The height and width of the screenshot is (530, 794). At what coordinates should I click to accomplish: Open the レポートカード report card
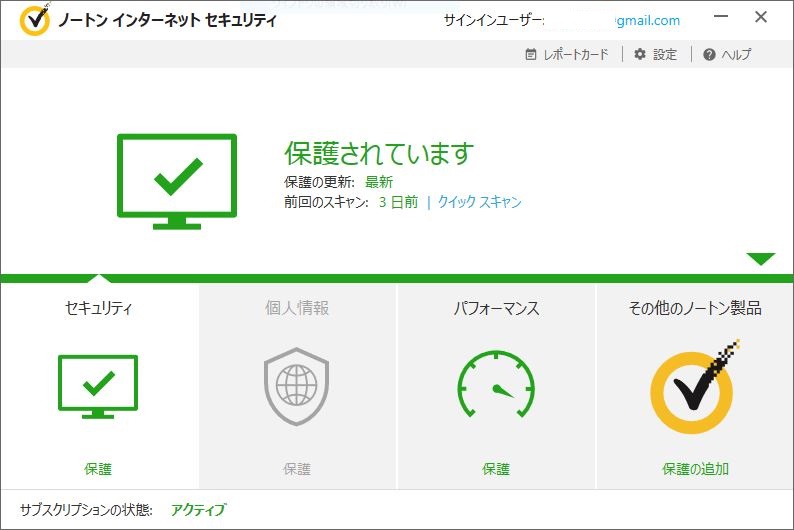point(567,54)
